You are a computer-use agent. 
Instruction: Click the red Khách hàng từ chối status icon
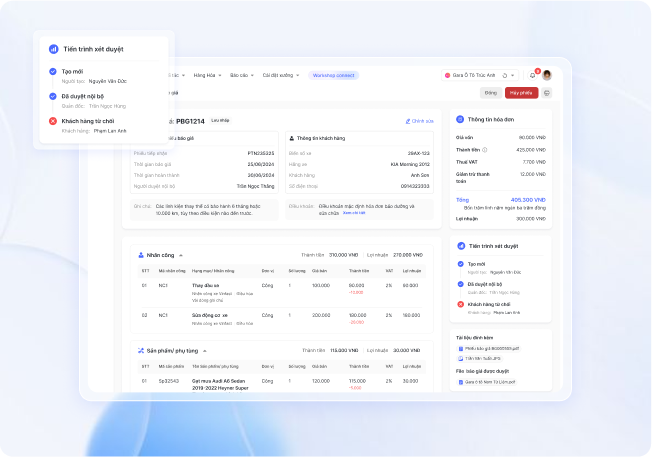point(53,121)
